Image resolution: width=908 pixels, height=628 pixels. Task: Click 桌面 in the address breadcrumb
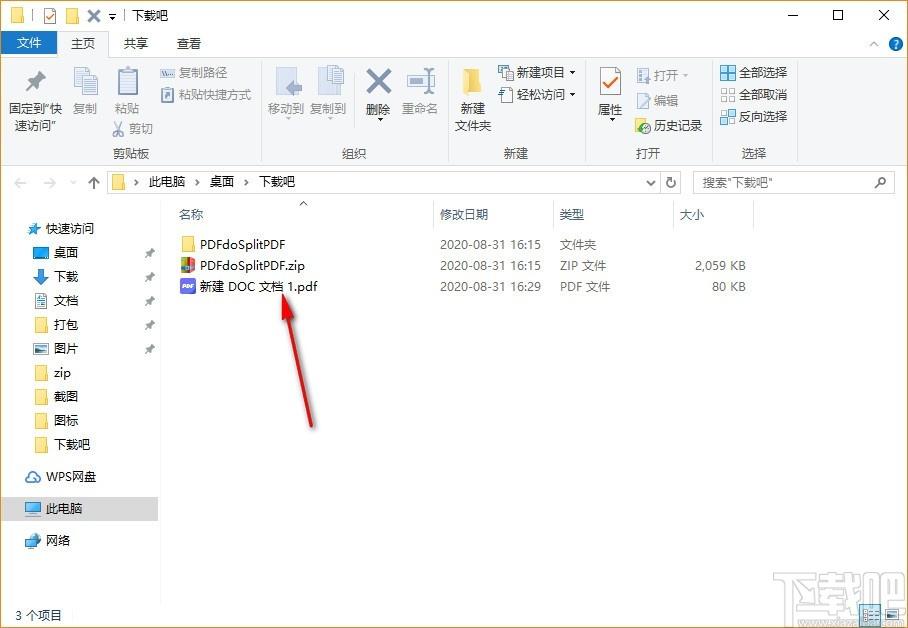pyautogui.click(x=221, y=182)
